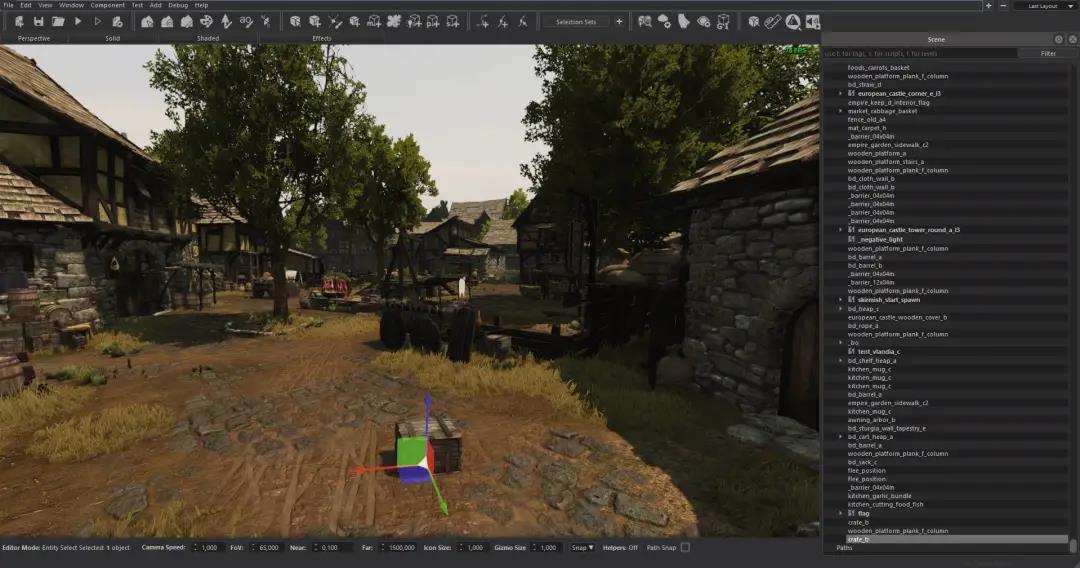Screen dimensions: 1080x568
Task: Click the document-with-gear toolbar icon
Action: tap(117, 22)
